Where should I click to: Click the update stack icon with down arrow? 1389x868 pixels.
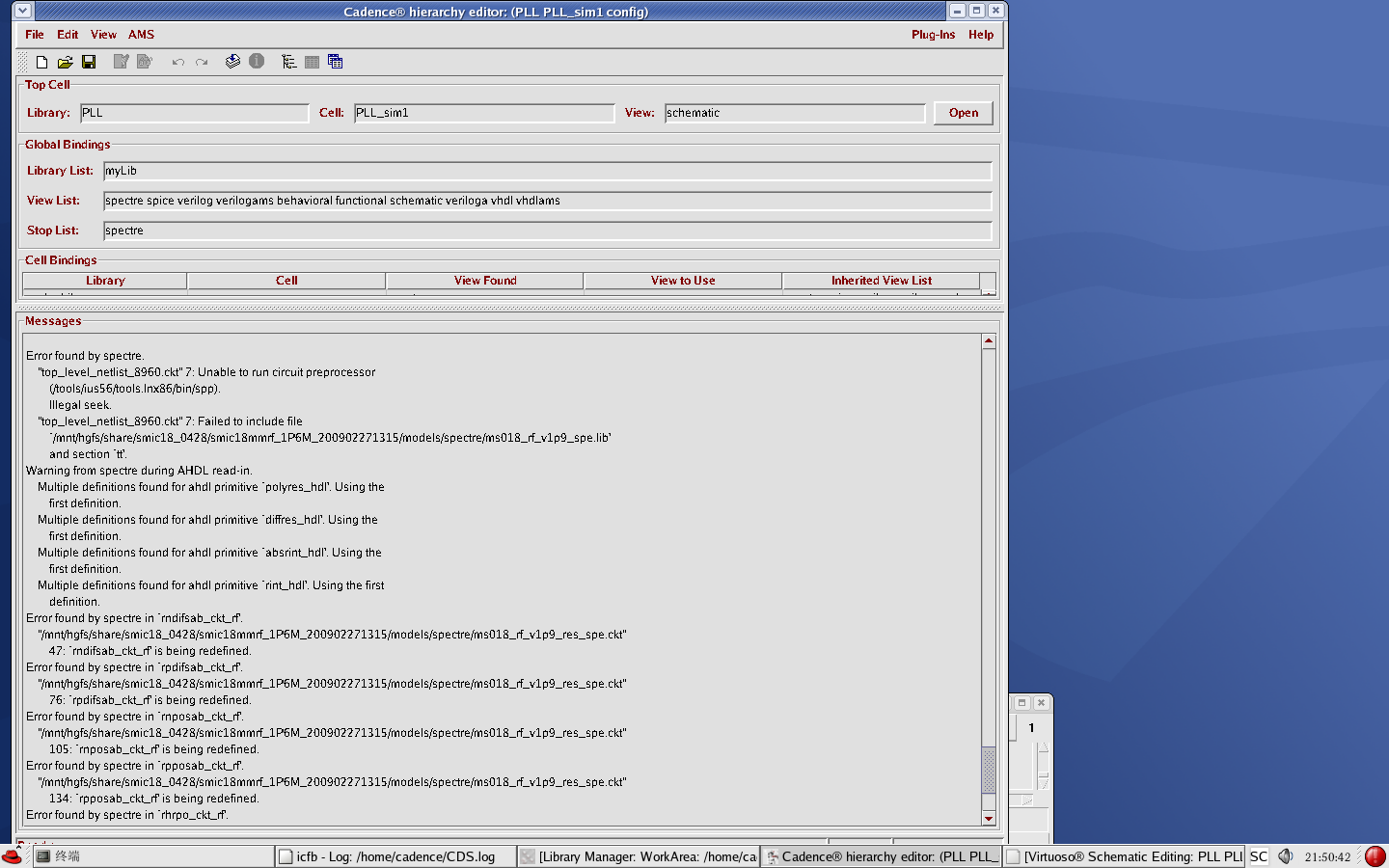232,62
